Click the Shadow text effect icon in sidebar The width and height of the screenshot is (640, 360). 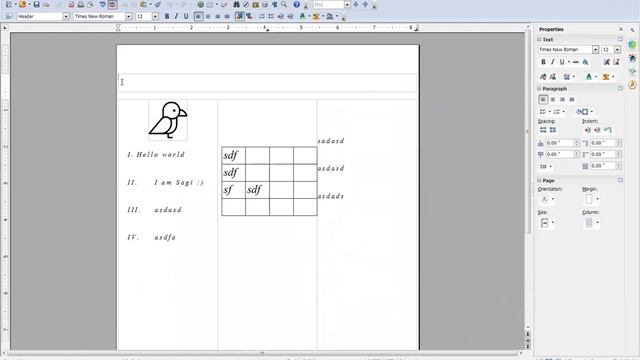586,62
